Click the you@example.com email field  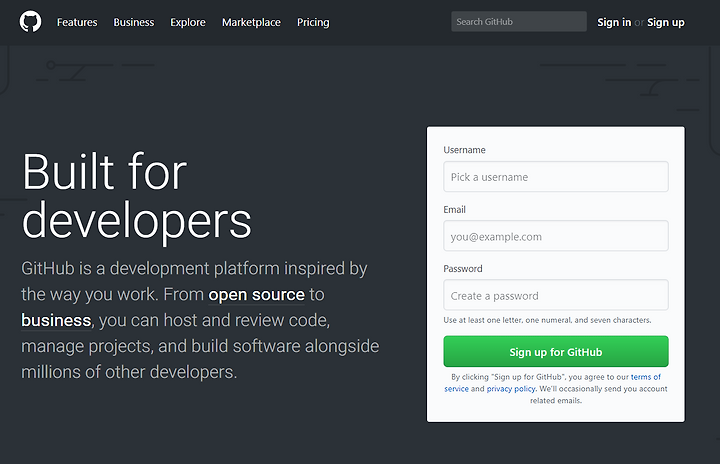(556, 236)
